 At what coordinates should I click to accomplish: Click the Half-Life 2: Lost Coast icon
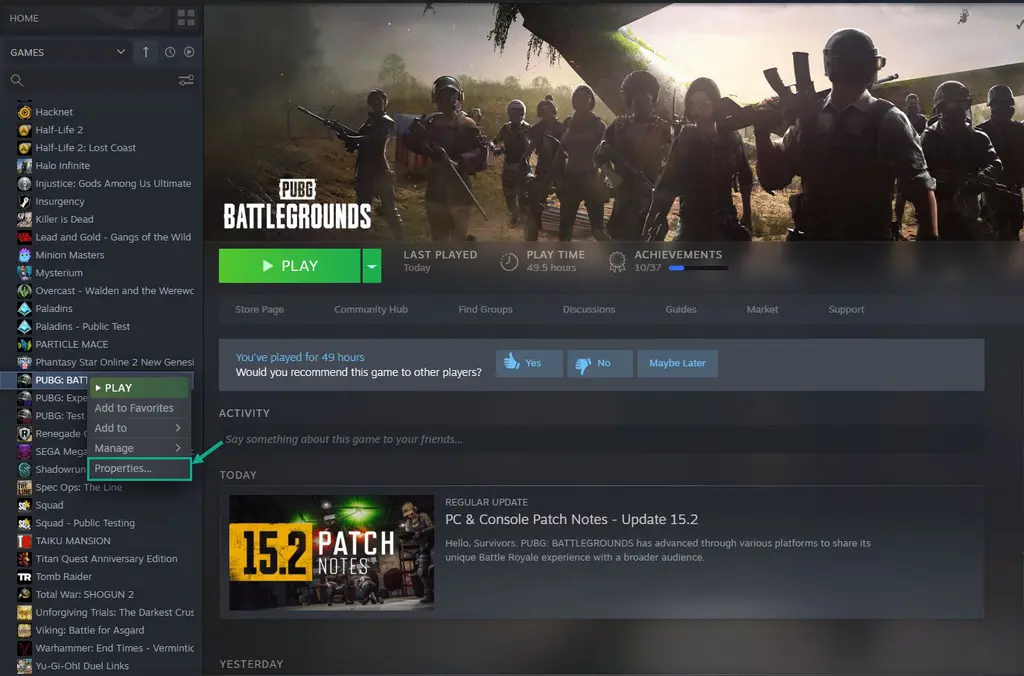click(24, 148)
